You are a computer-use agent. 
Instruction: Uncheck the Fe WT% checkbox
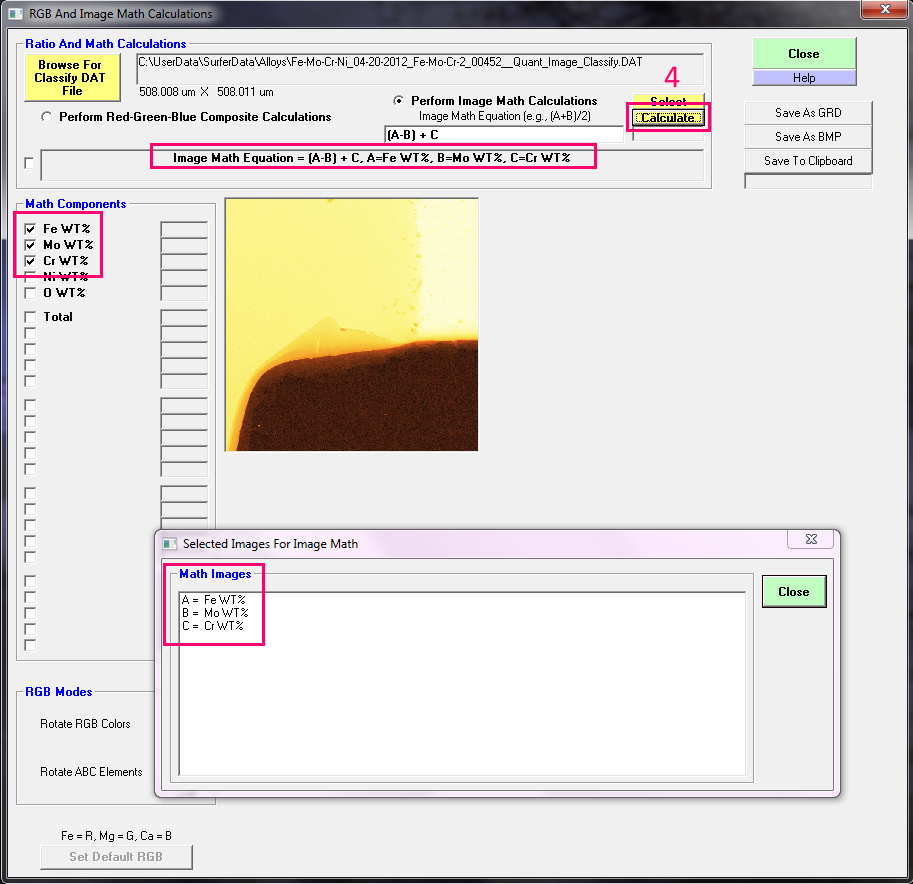pyautogui.click(x=30, y=229)
